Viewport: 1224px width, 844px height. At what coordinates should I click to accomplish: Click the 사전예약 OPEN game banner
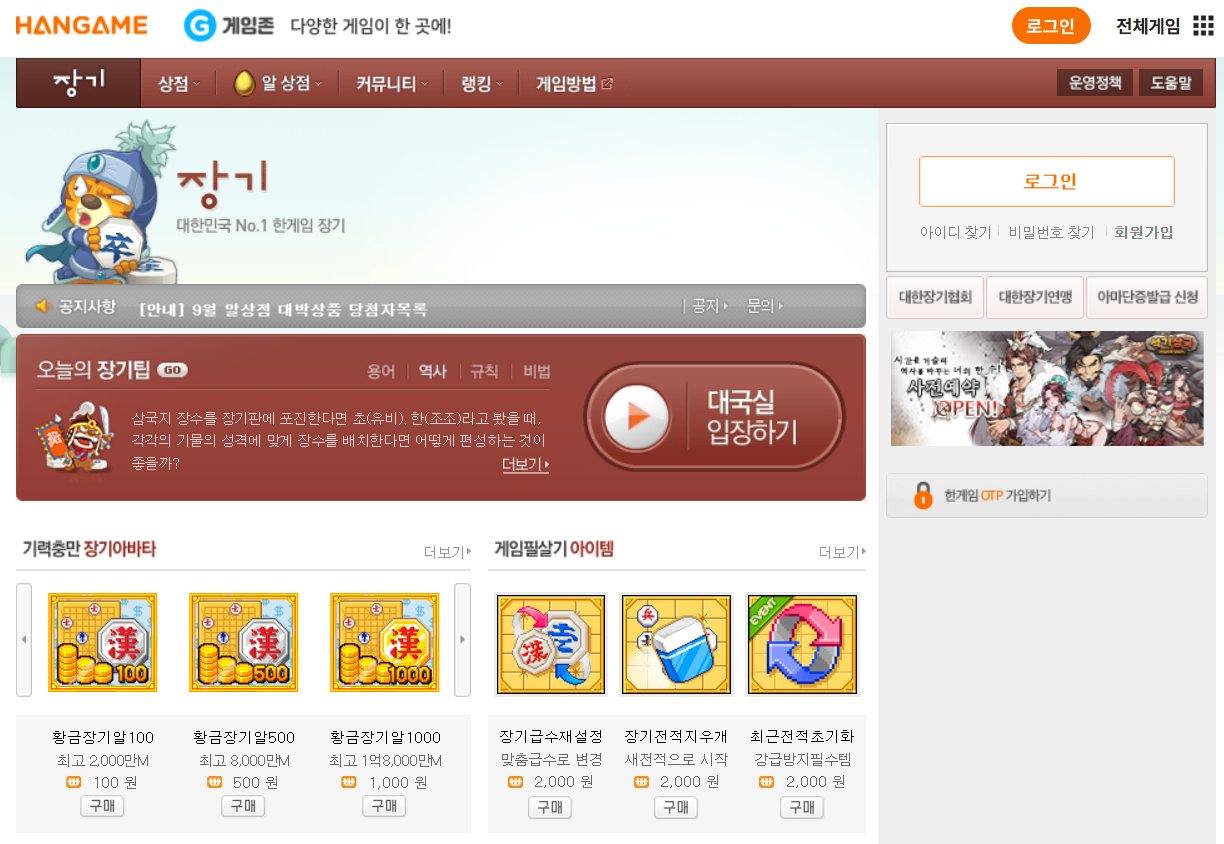point(1047,388)
